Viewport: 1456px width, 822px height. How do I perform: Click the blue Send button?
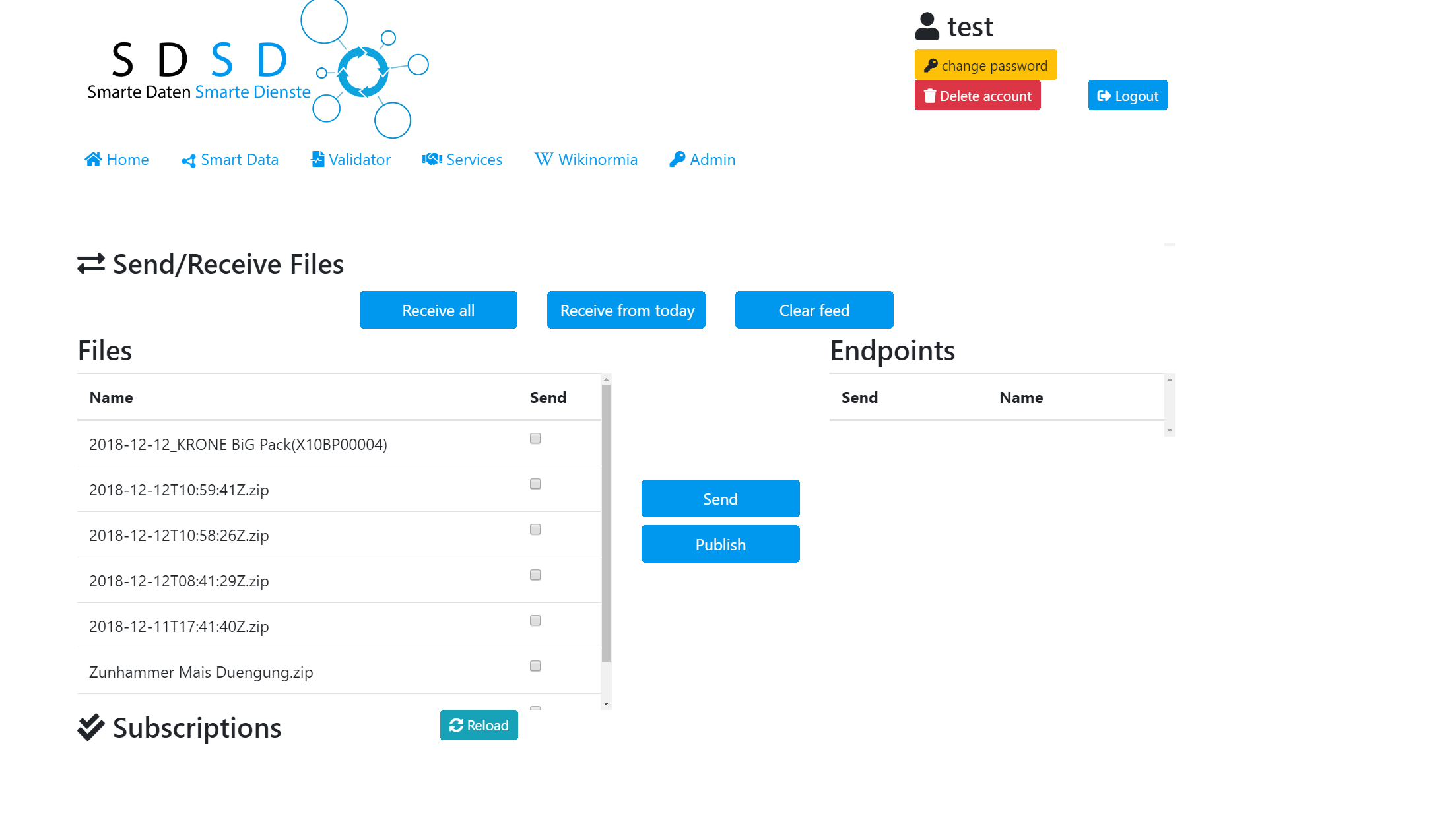pos(720,498)
